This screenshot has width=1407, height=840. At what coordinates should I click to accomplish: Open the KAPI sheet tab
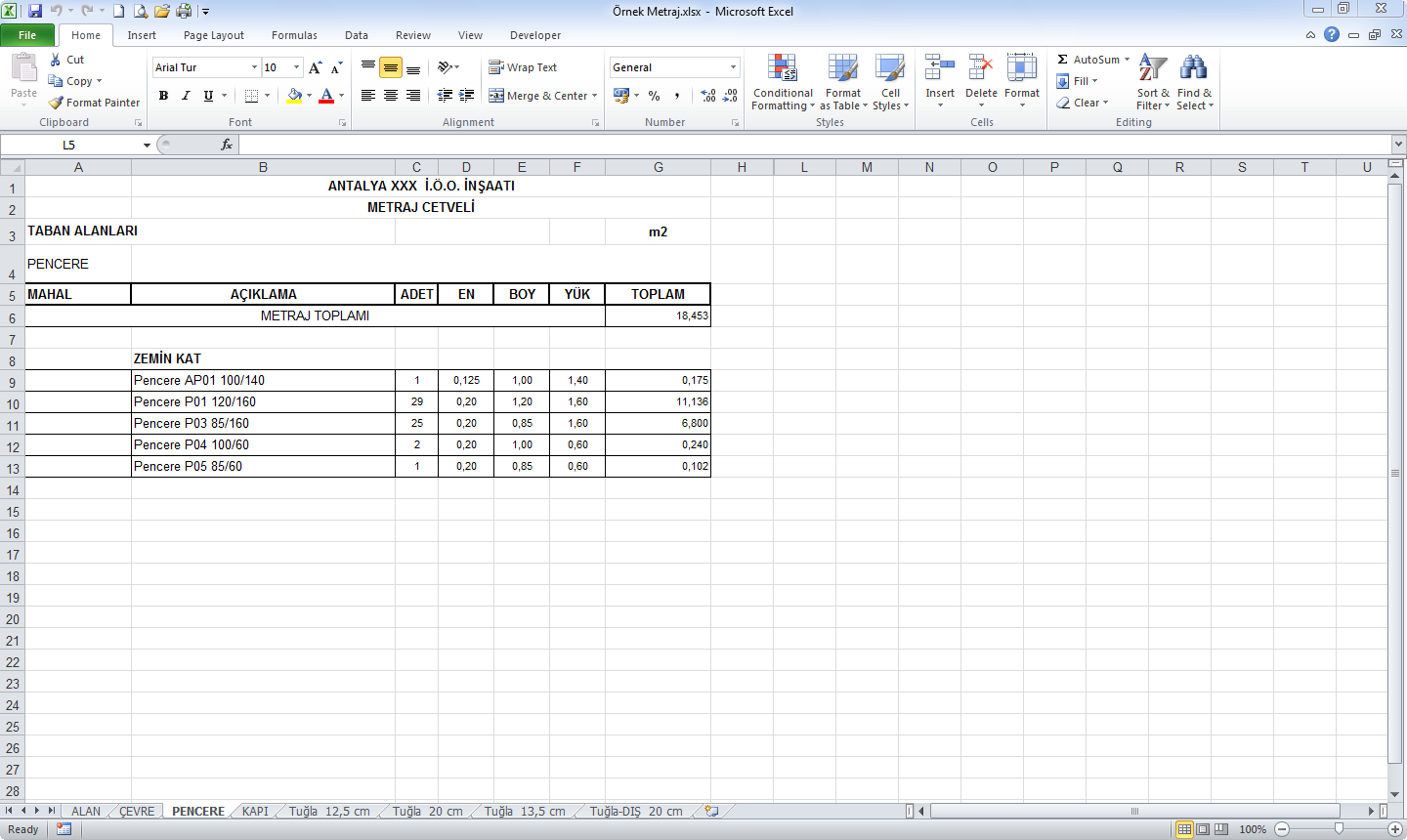pyautogui.click(x=255, y=812)
